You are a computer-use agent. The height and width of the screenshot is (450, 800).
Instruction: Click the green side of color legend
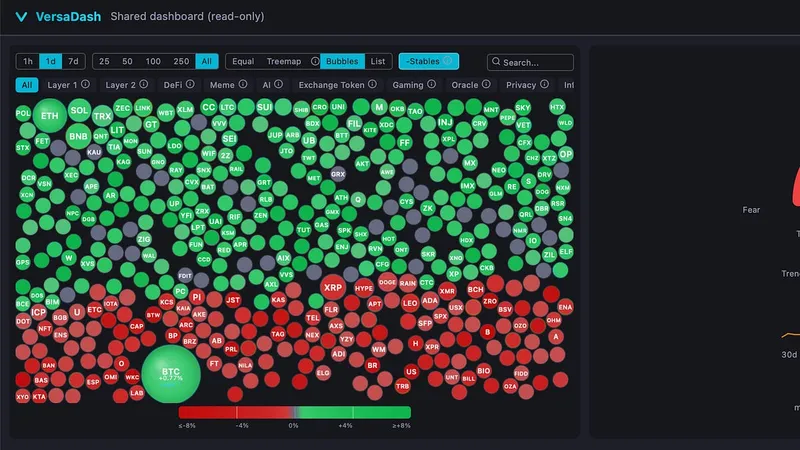[x=355, y=412]
